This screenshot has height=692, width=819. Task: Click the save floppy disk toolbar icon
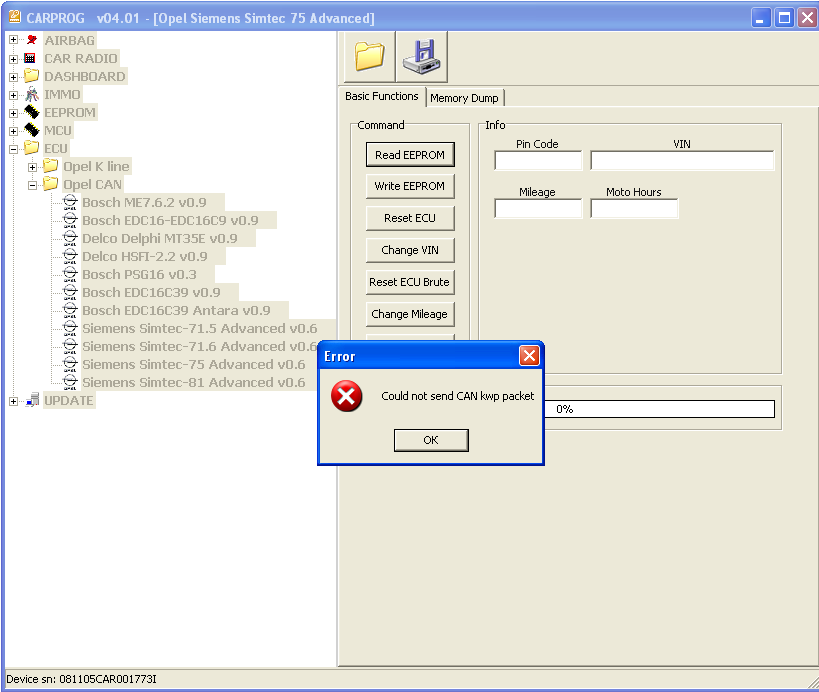422,56
